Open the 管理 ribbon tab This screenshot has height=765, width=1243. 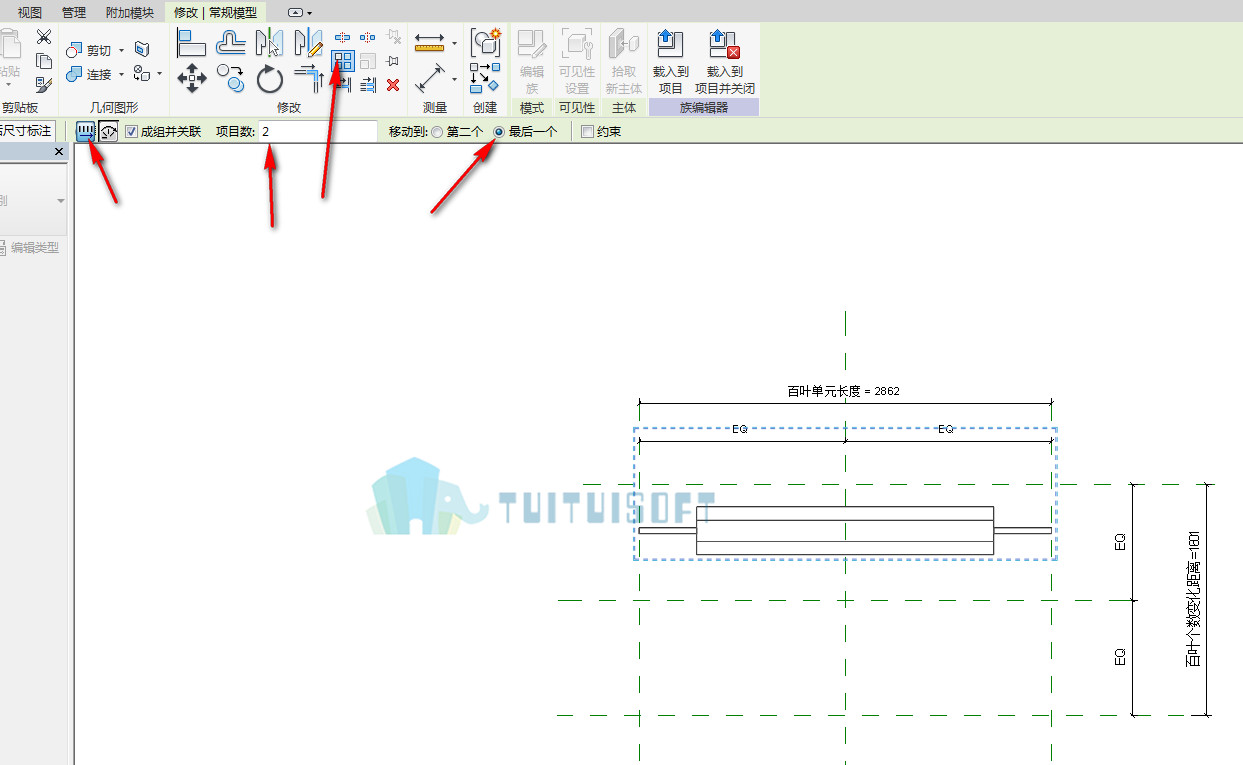pyautogui.click(x=74, y=12)
